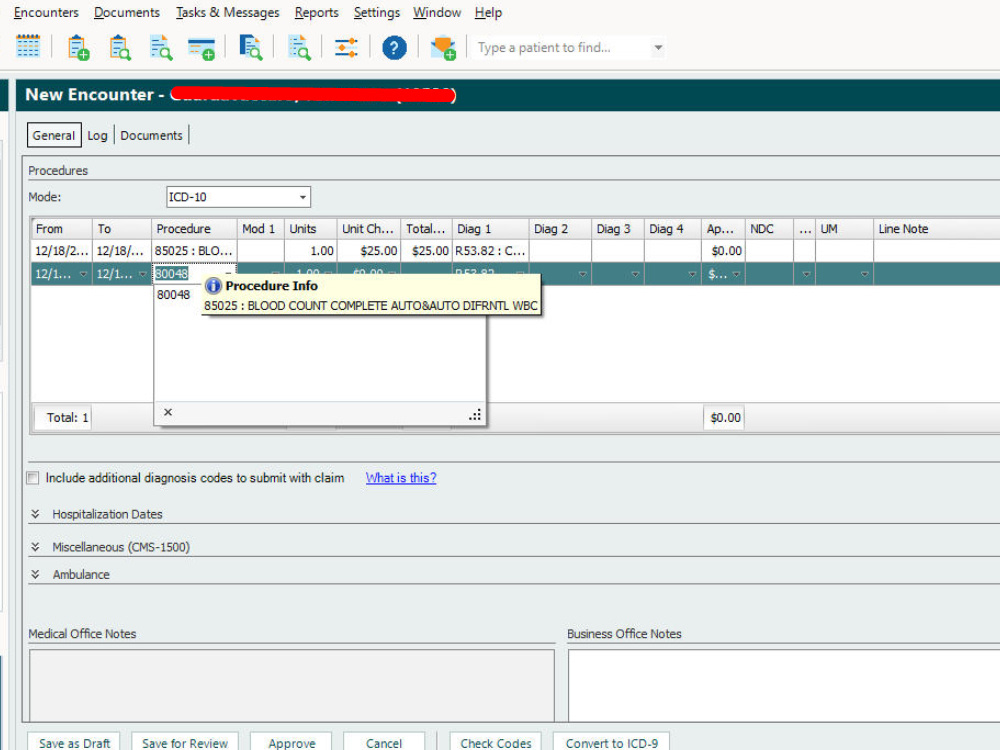Open the settings sliders toolbar icon
Viewport: 1000px width, 750px height.
[x=346, y=47]
